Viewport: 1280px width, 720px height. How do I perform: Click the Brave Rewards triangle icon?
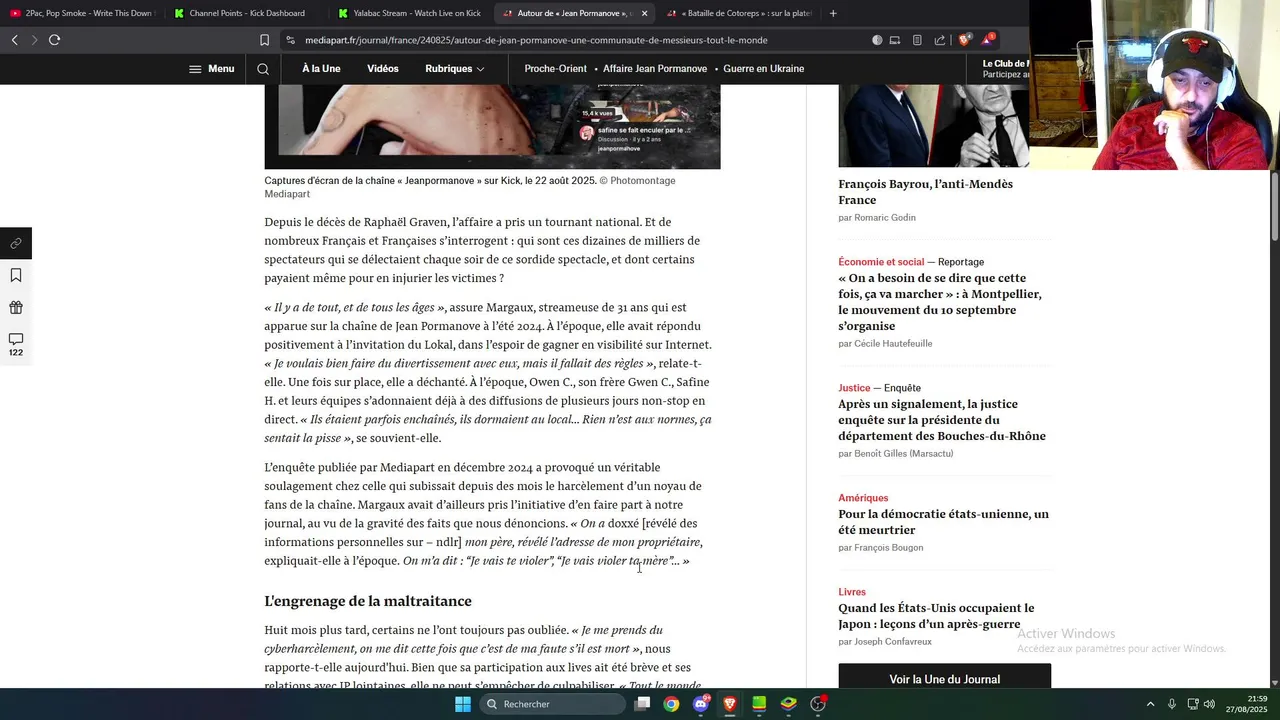(x=987, y=40)
